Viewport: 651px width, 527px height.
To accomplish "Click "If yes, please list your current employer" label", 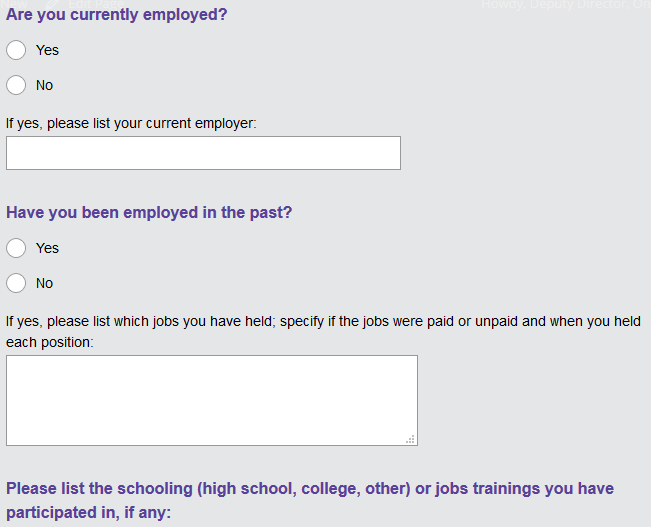I will [131, 124].
